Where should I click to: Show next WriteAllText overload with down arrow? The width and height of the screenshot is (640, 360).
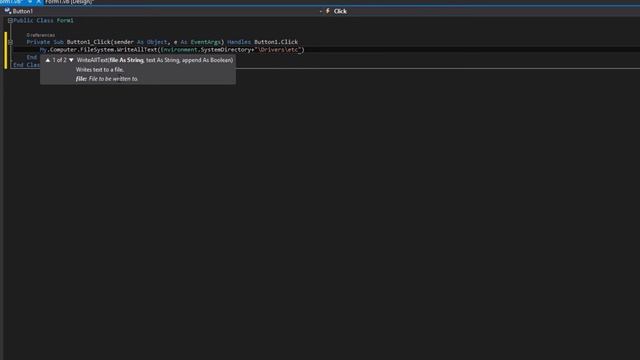tap(71, 60)
